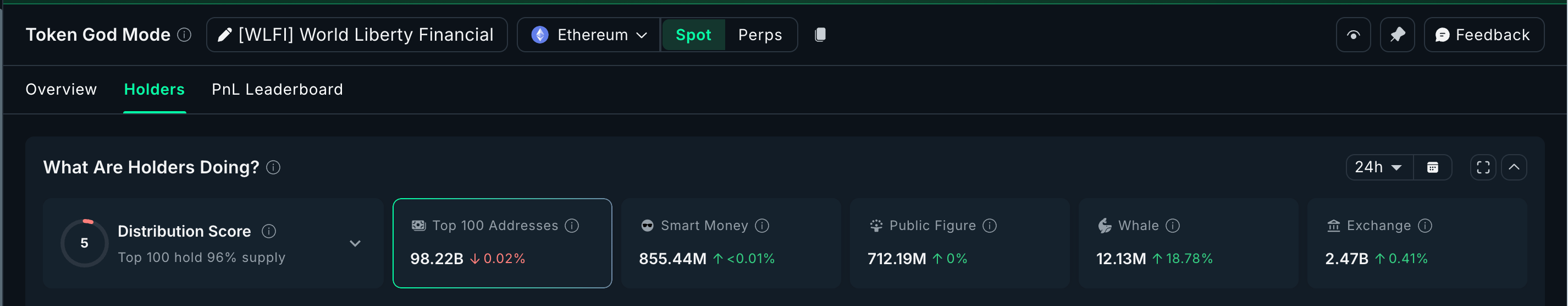This screenshot has width=1568, height=306.
Task: Click the Feedback button
Action: point(1483,35)
